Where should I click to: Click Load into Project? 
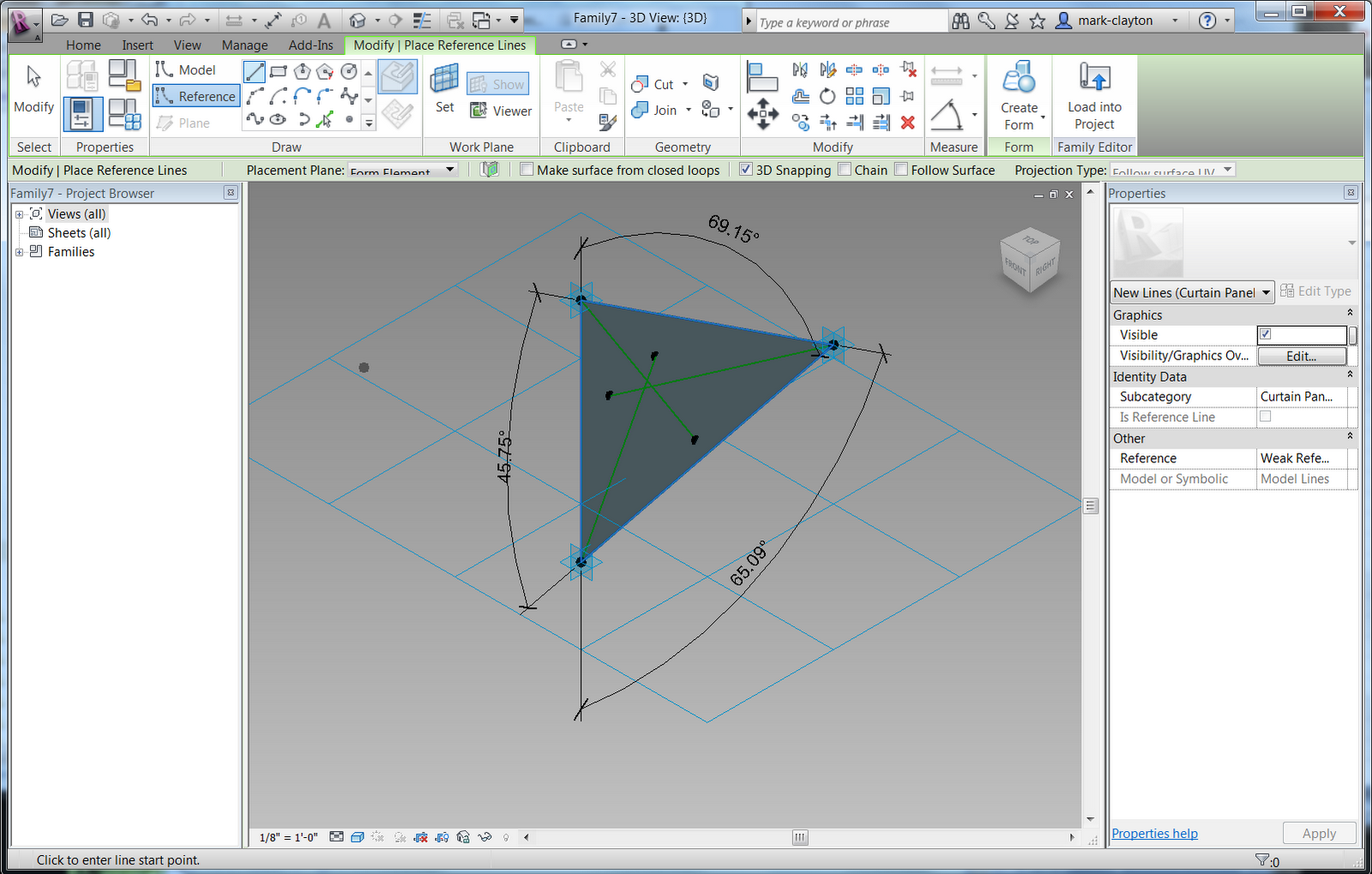[x=1093, y=94]
